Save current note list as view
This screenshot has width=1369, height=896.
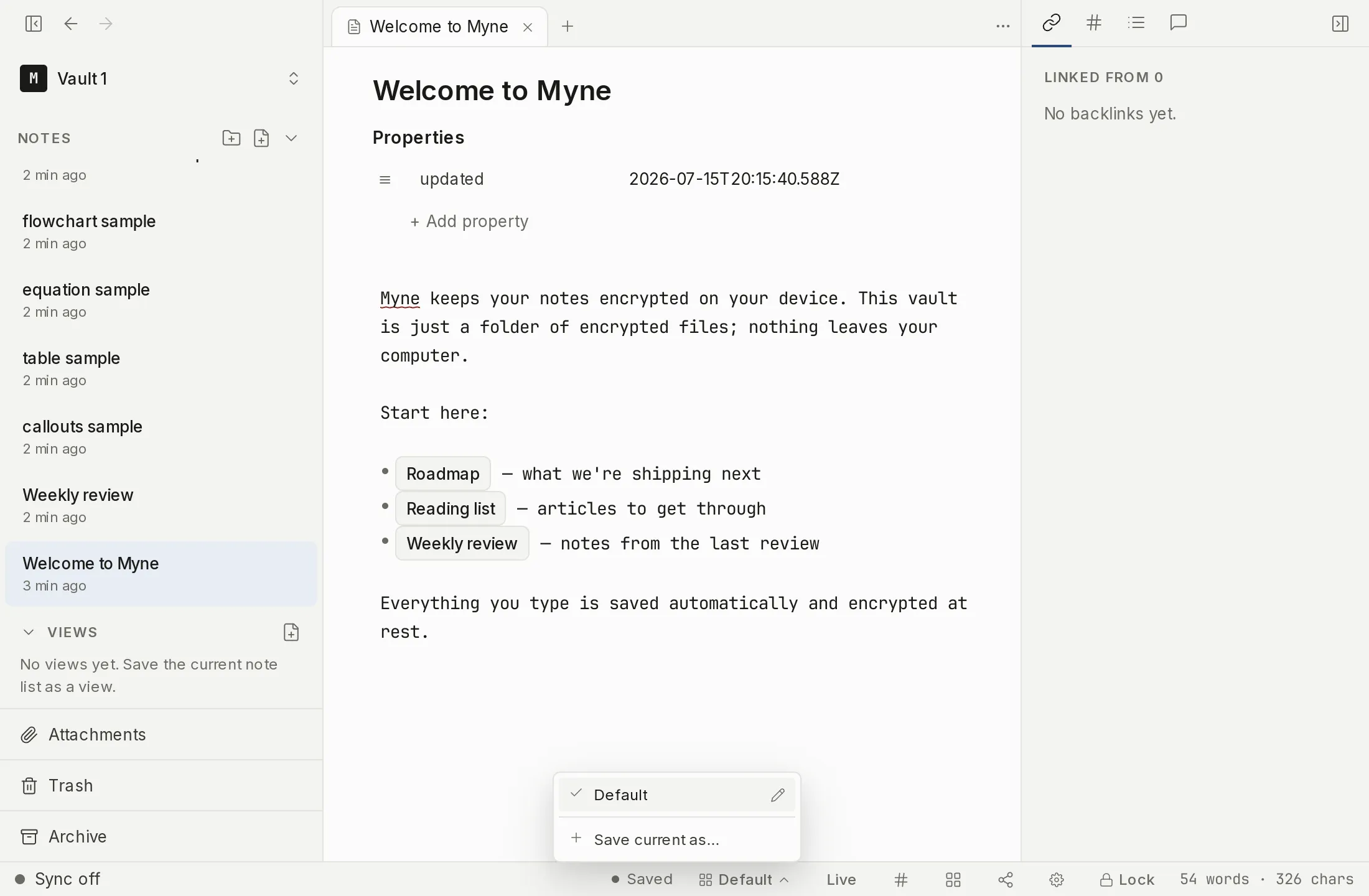pos(291,632)
